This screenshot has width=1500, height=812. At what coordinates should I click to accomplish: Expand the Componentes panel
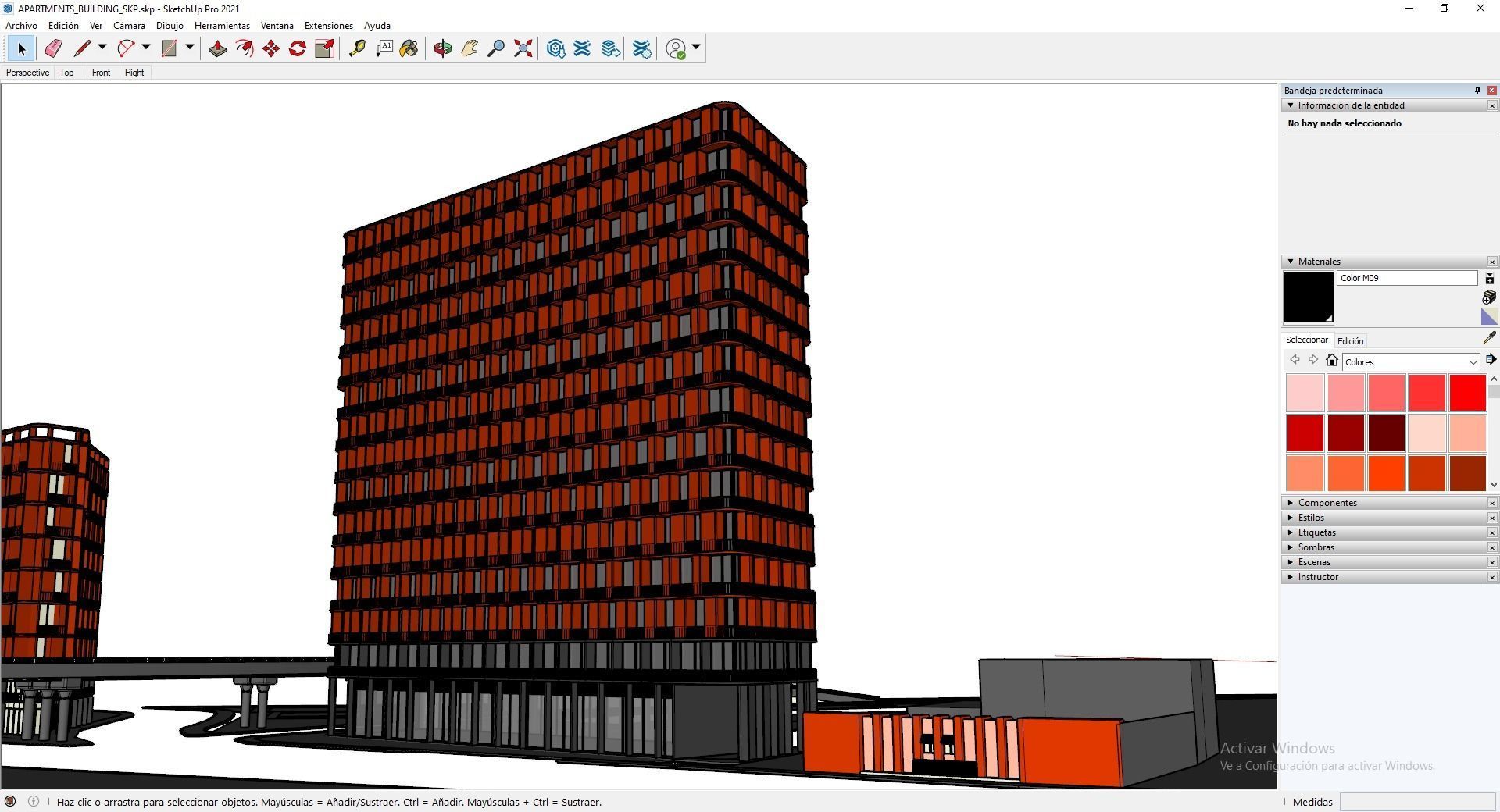point(1291,503)
